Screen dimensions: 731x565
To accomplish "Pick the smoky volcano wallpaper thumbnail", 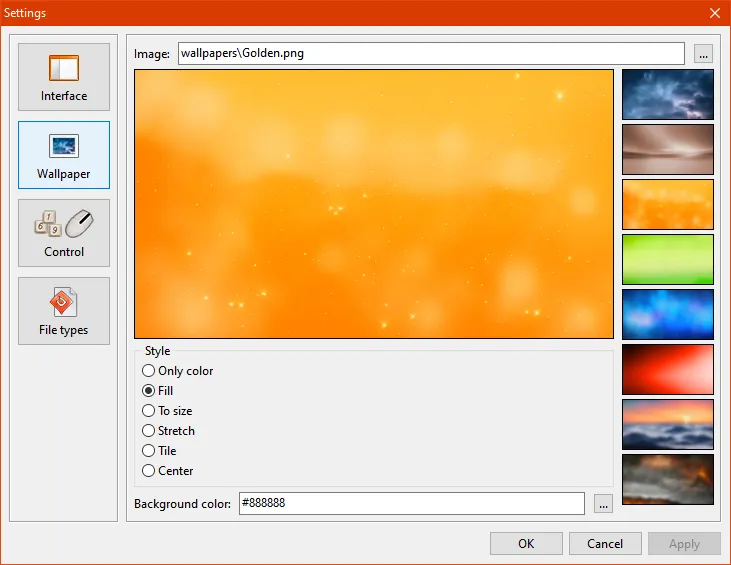I will click(668, 480).
